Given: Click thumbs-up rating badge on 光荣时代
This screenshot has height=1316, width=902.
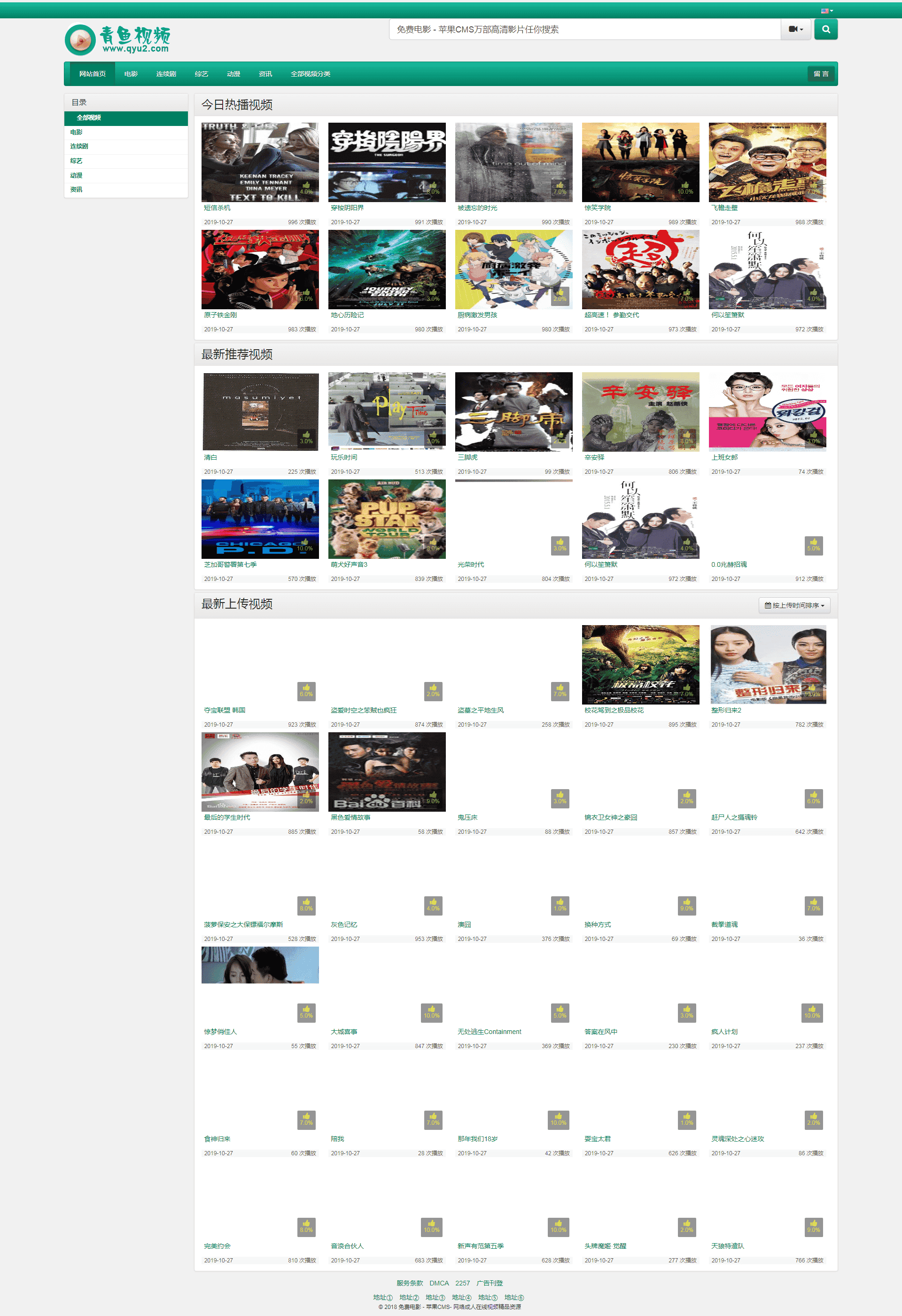Looking at the screenshot, I should coord(560,545).
